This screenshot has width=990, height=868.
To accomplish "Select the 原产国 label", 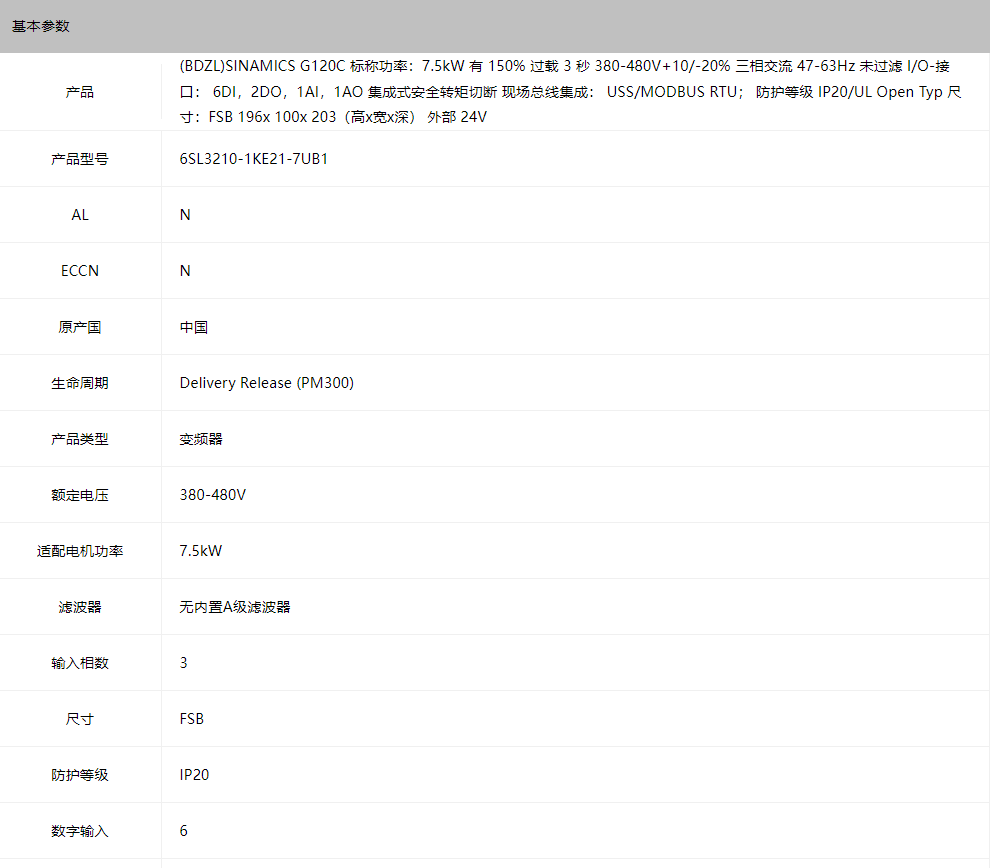I will point(80,327).
